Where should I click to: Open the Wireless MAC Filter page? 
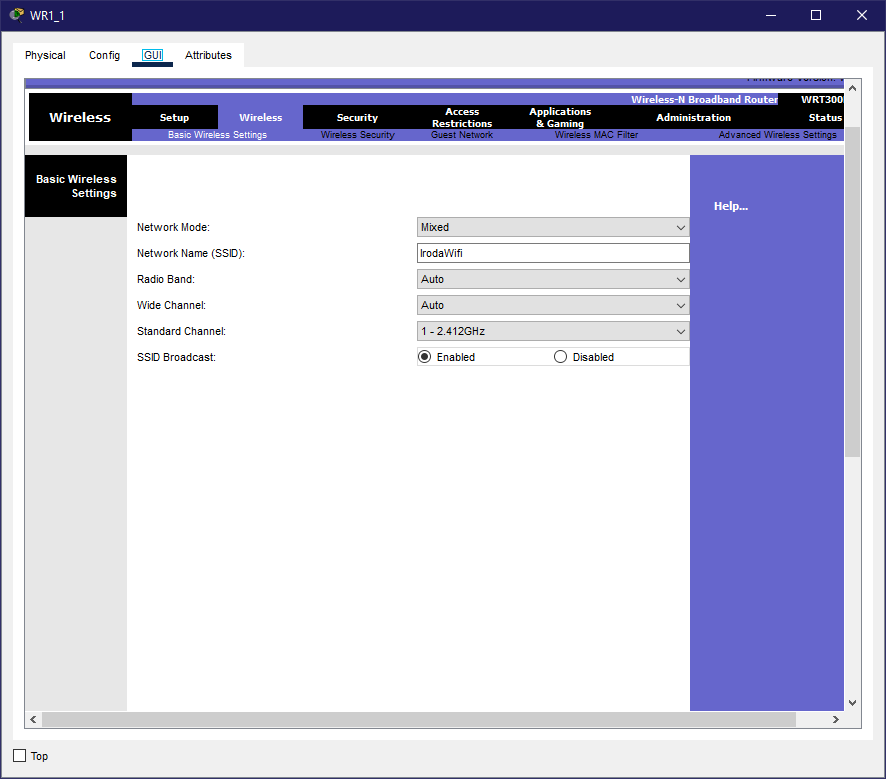tap(596, 135)
